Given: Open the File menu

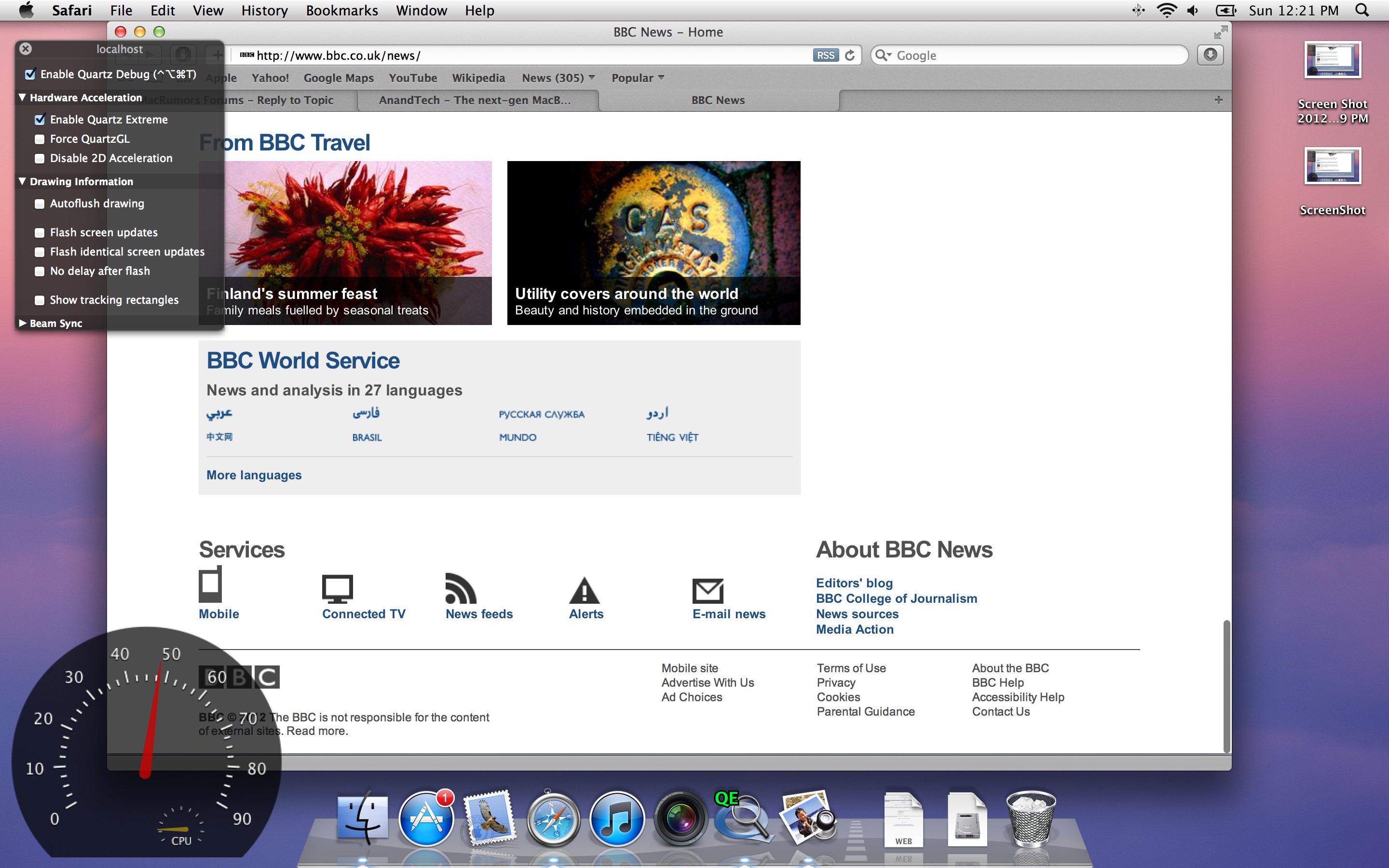Looking at the screenshot, I should 121,10.
